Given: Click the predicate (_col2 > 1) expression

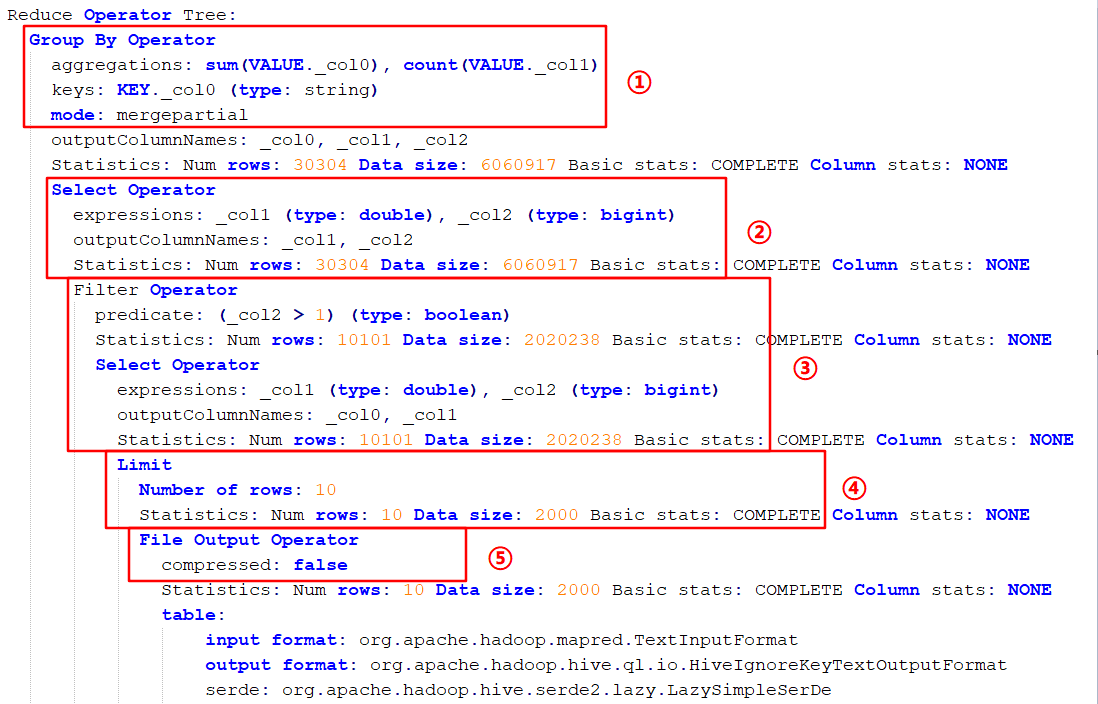Looking at the screenshot, I should 302,315.
